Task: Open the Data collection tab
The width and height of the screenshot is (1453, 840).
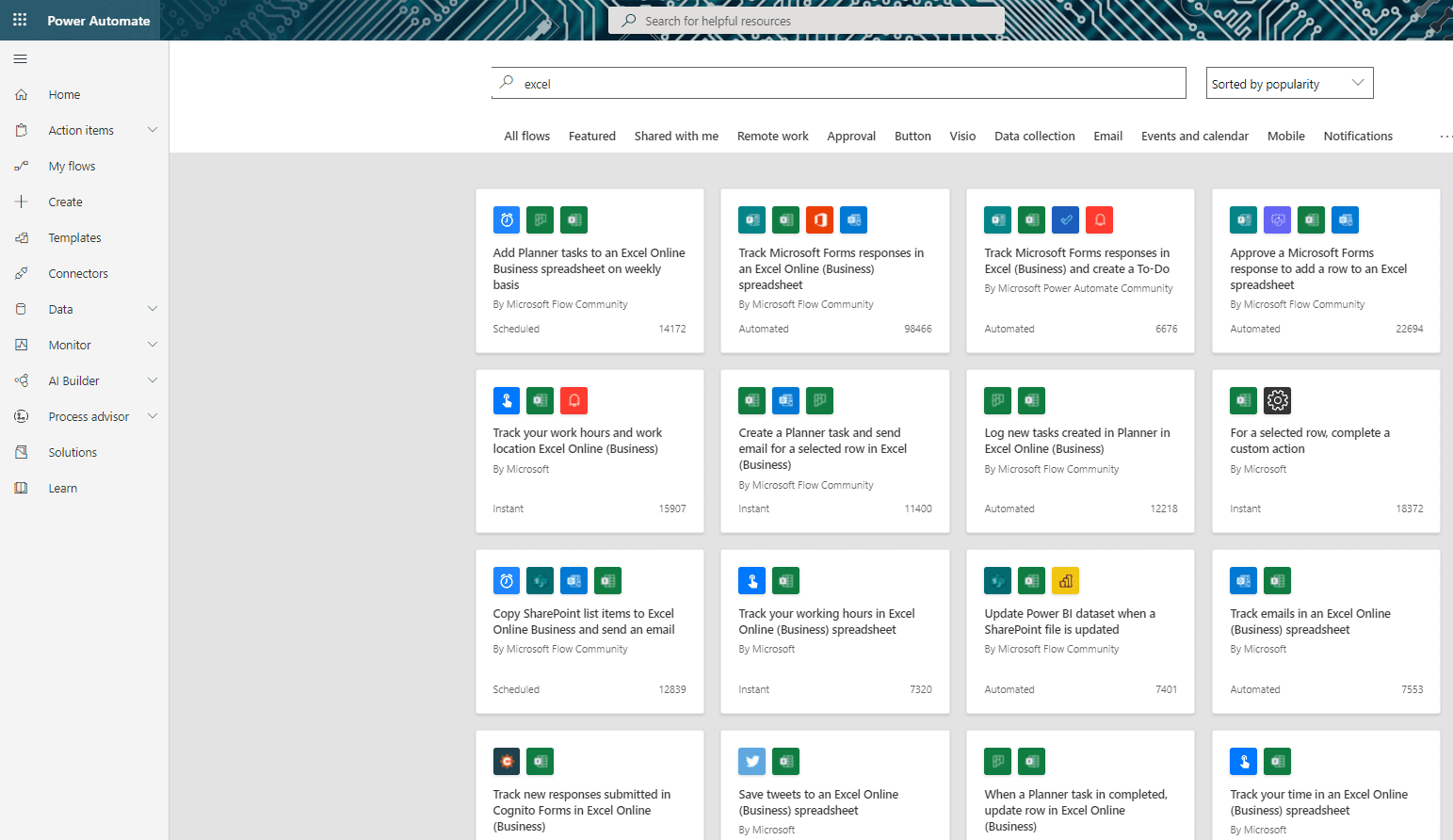Action: (1035, 137)
